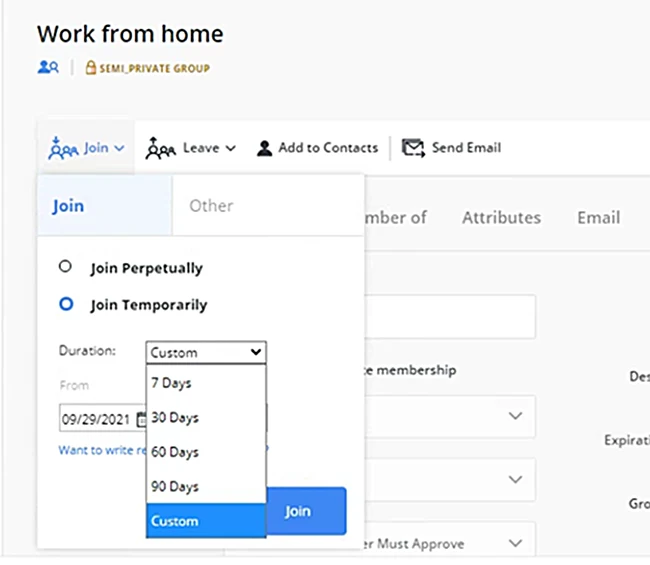This screenshot has height=565, width=650.
Task: Click the Leave group icon in the toolbar
Action: point(160,148)
